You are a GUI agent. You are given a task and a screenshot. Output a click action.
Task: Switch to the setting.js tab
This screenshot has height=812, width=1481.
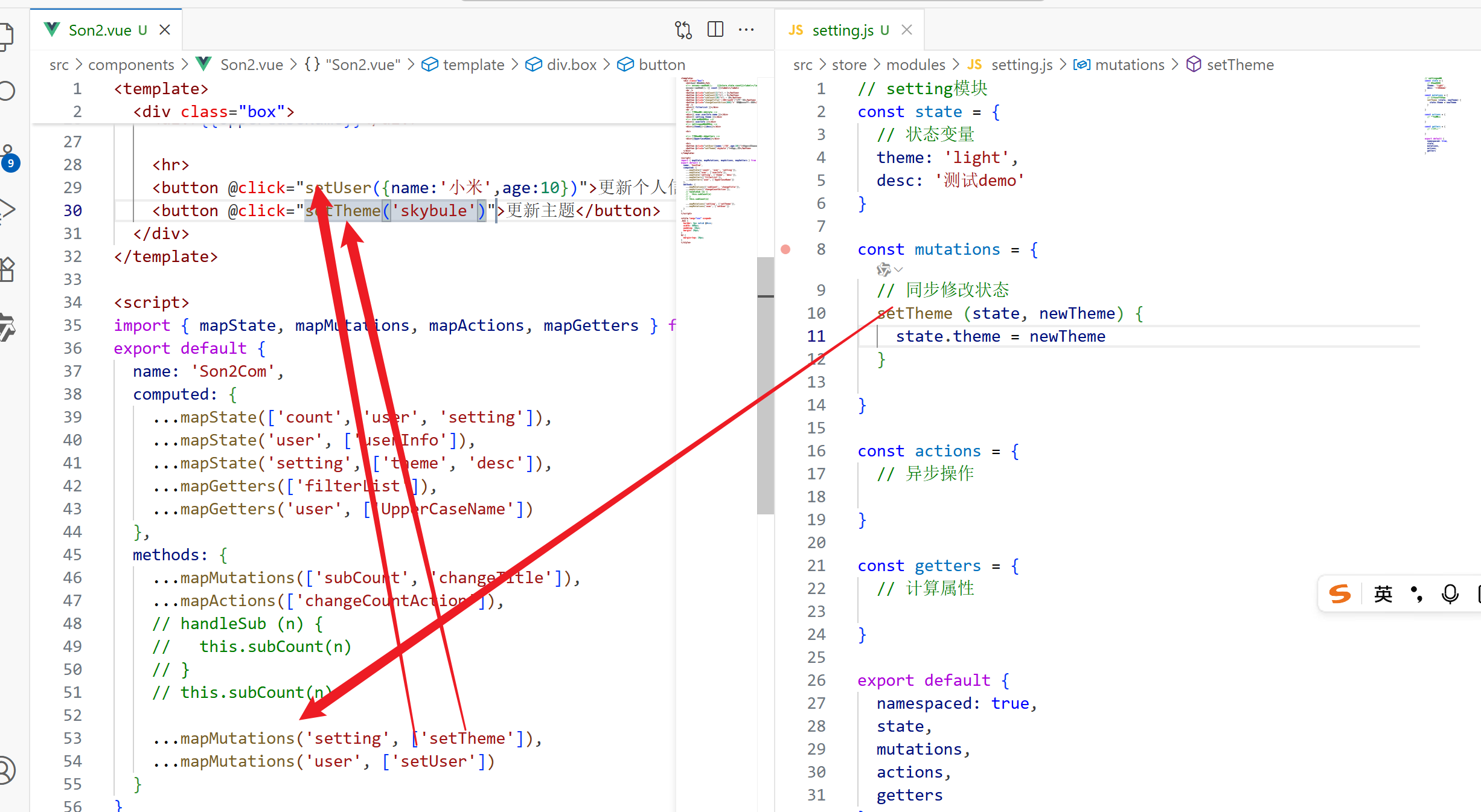pyautogui.click(x=842, y=30)
